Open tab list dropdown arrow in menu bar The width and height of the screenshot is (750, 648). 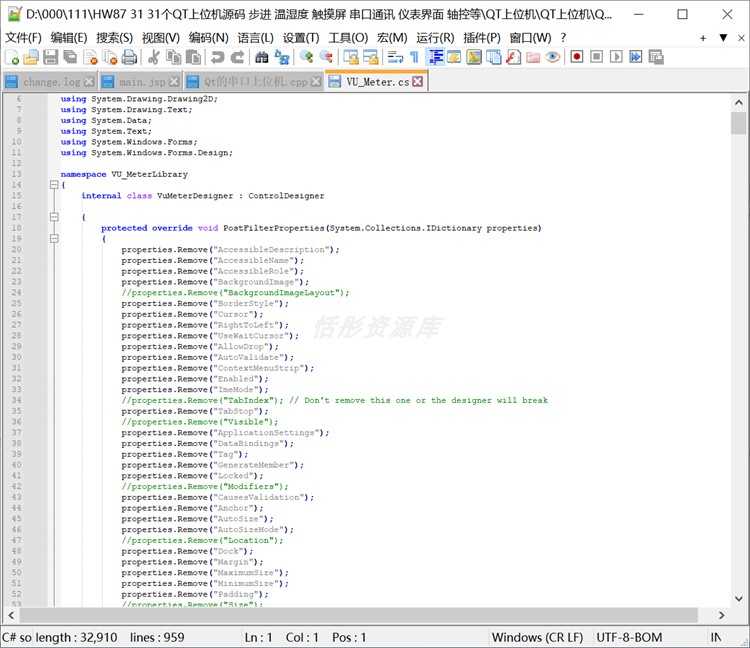(x=723, y=37)
